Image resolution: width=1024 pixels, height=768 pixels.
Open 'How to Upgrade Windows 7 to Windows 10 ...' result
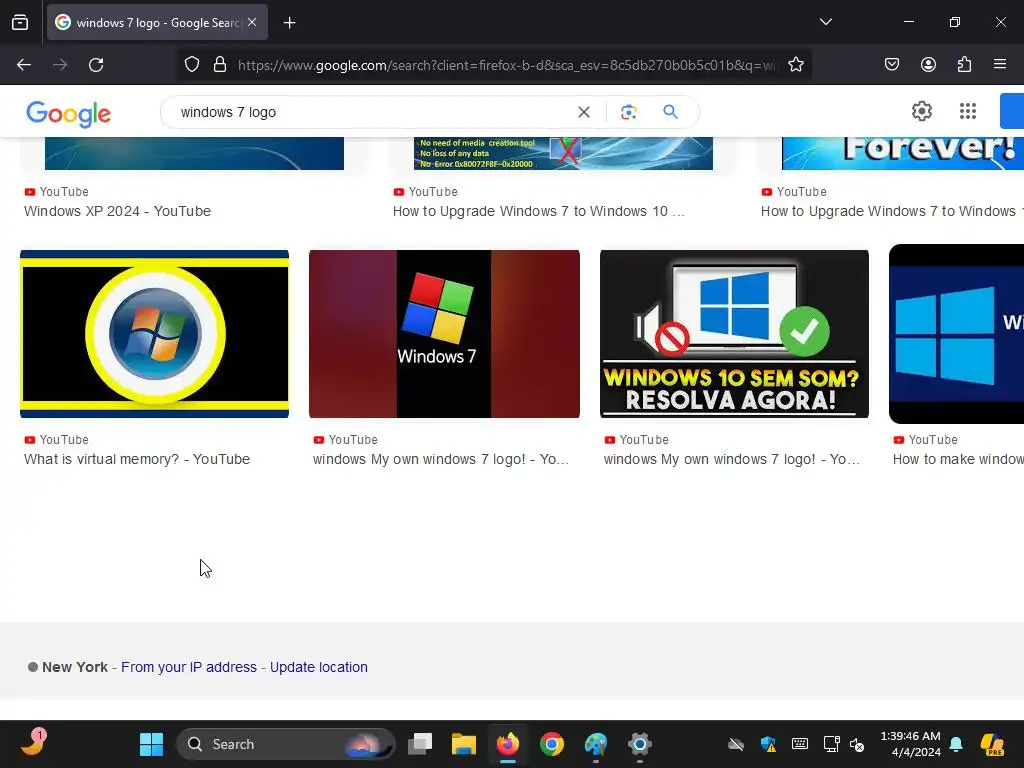tap(539, 212)
